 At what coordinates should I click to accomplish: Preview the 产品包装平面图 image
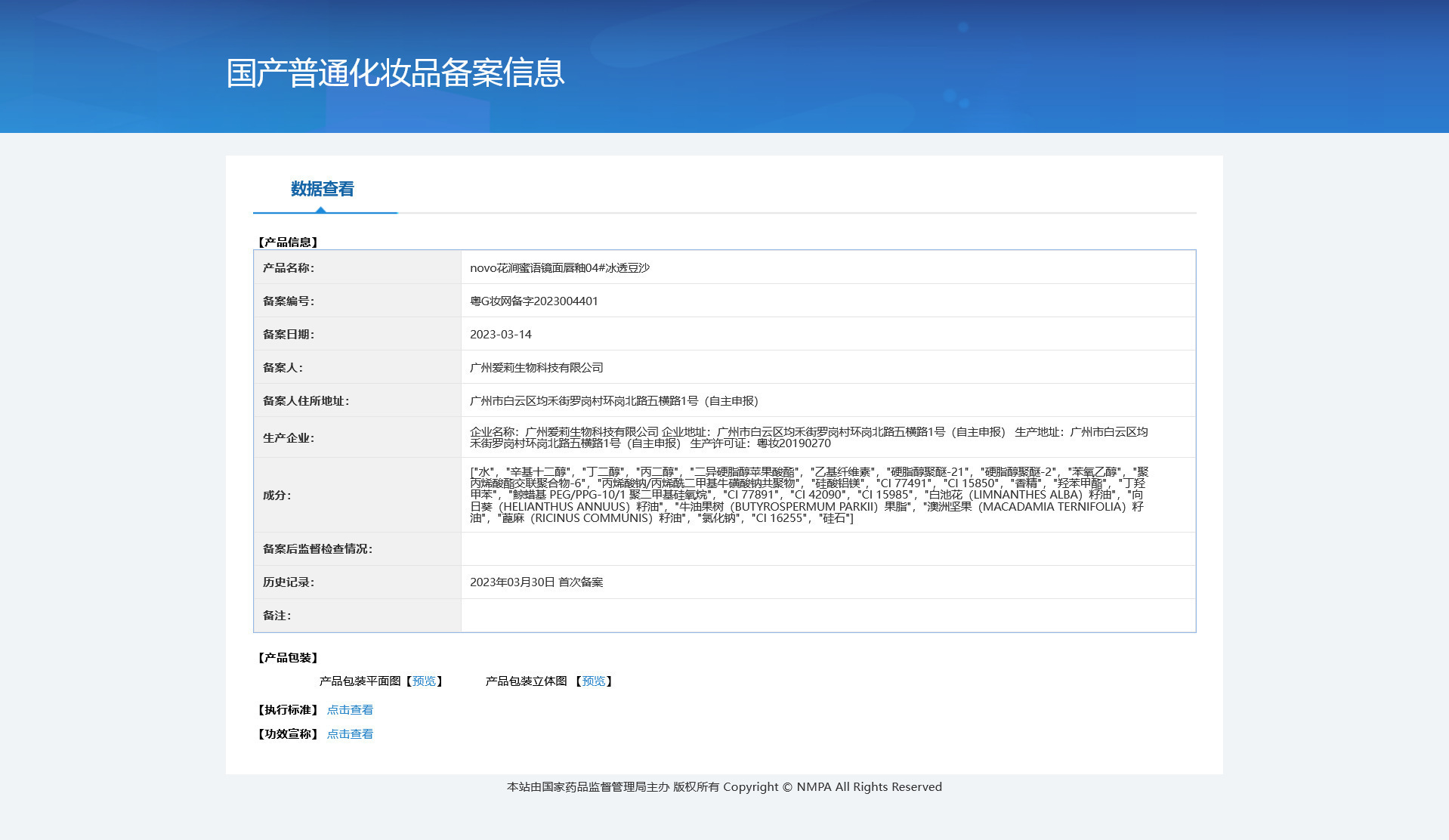pos(424,681)
